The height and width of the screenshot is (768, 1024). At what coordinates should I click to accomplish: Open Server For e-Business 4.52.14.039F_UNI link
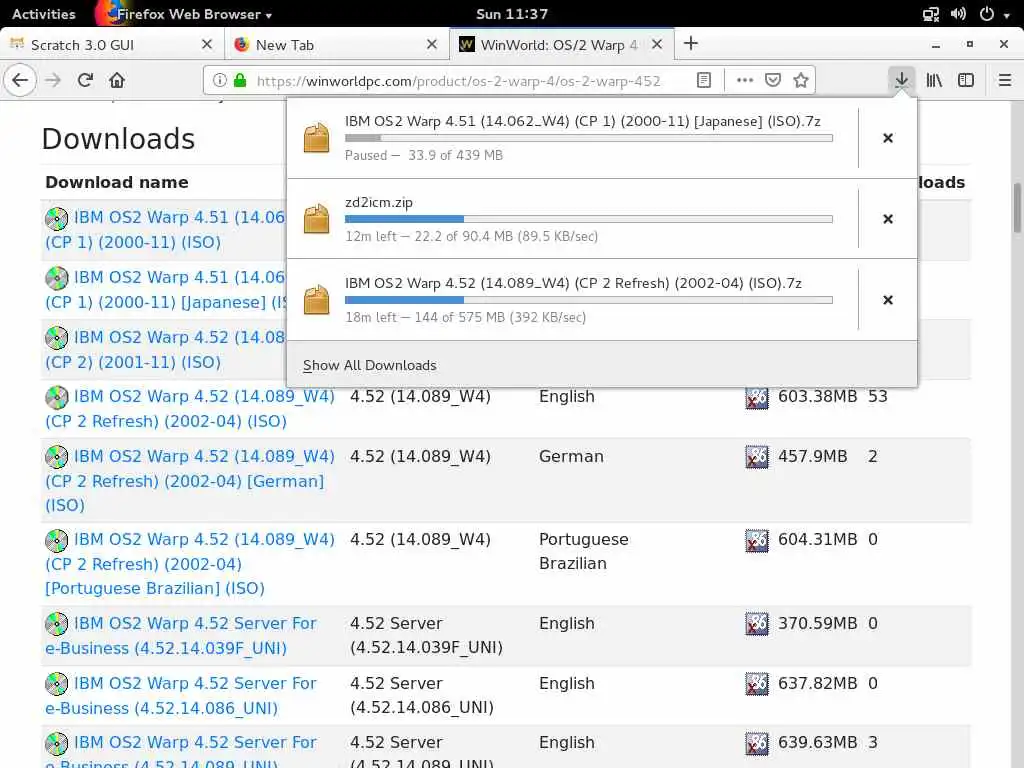pyautogui.click(x=181, y=635)
